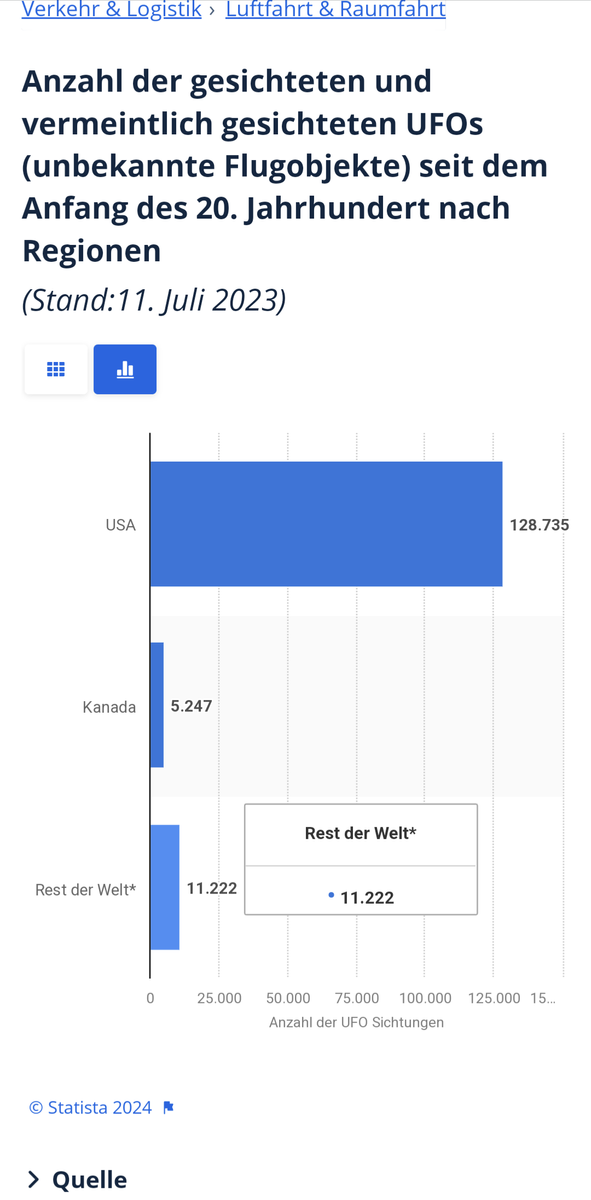Click the Kanada axis label
The height and width of the screenshot is (1200, 591).
[x=109, y=706]
